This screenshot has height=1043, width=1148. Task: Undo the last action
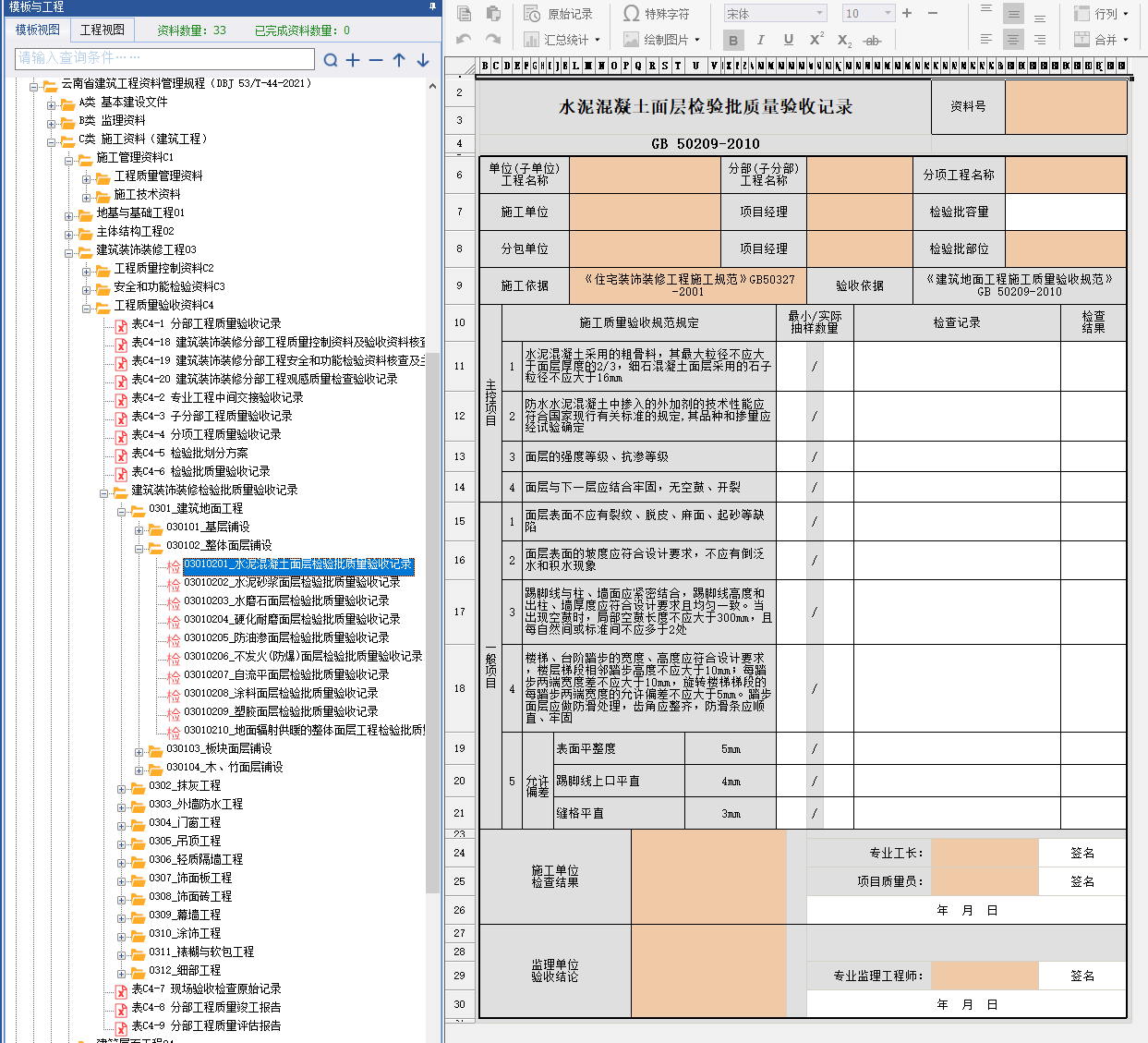coord(465,40)
